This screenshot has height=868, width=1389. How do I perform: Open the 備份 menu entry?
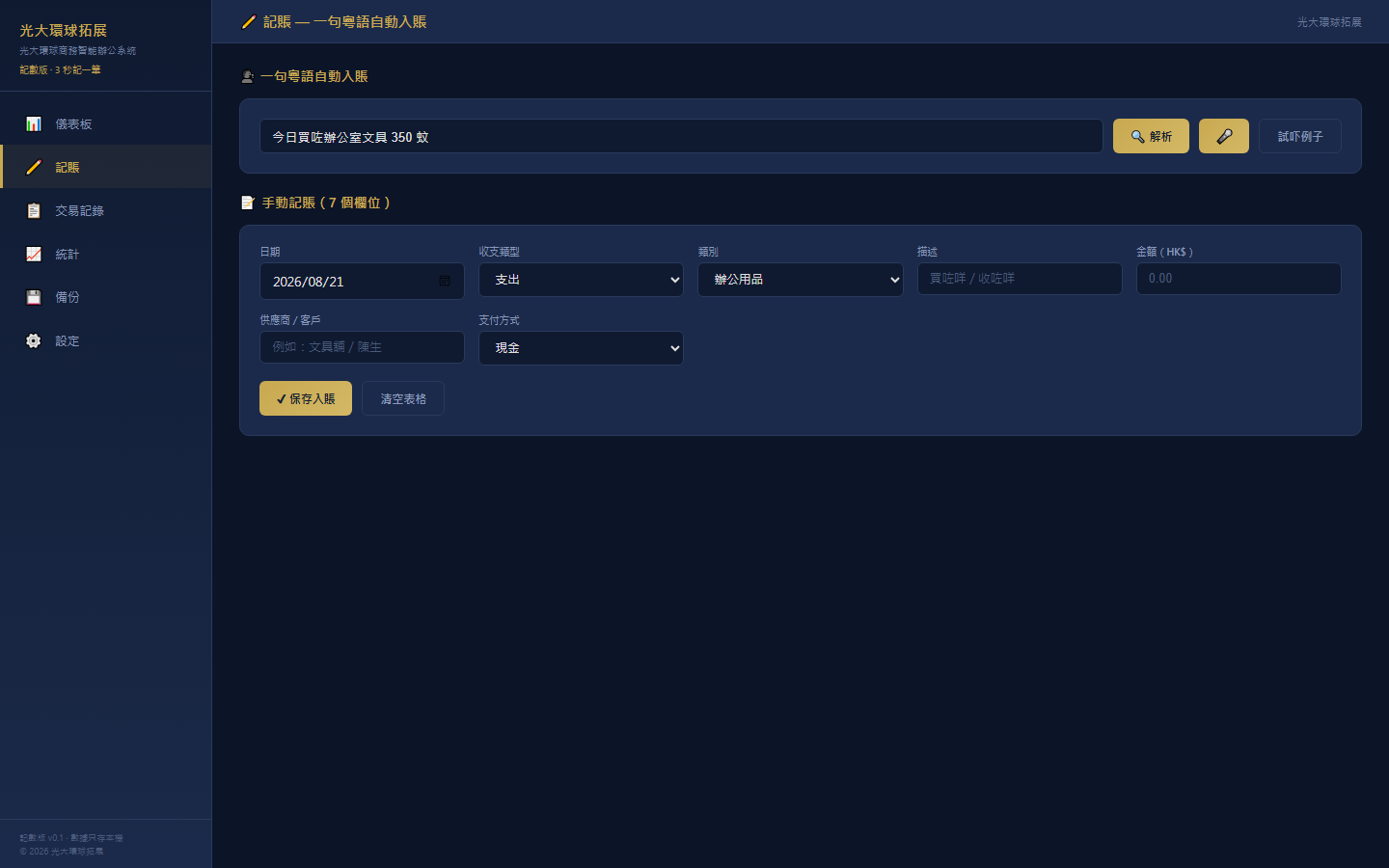[106, 297]
